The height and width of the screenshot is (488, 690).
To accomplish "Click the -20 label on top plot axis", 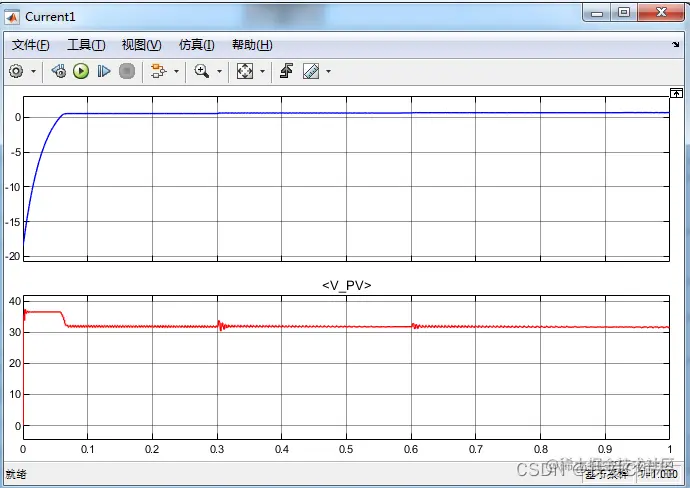I will [x=13, y=256].
